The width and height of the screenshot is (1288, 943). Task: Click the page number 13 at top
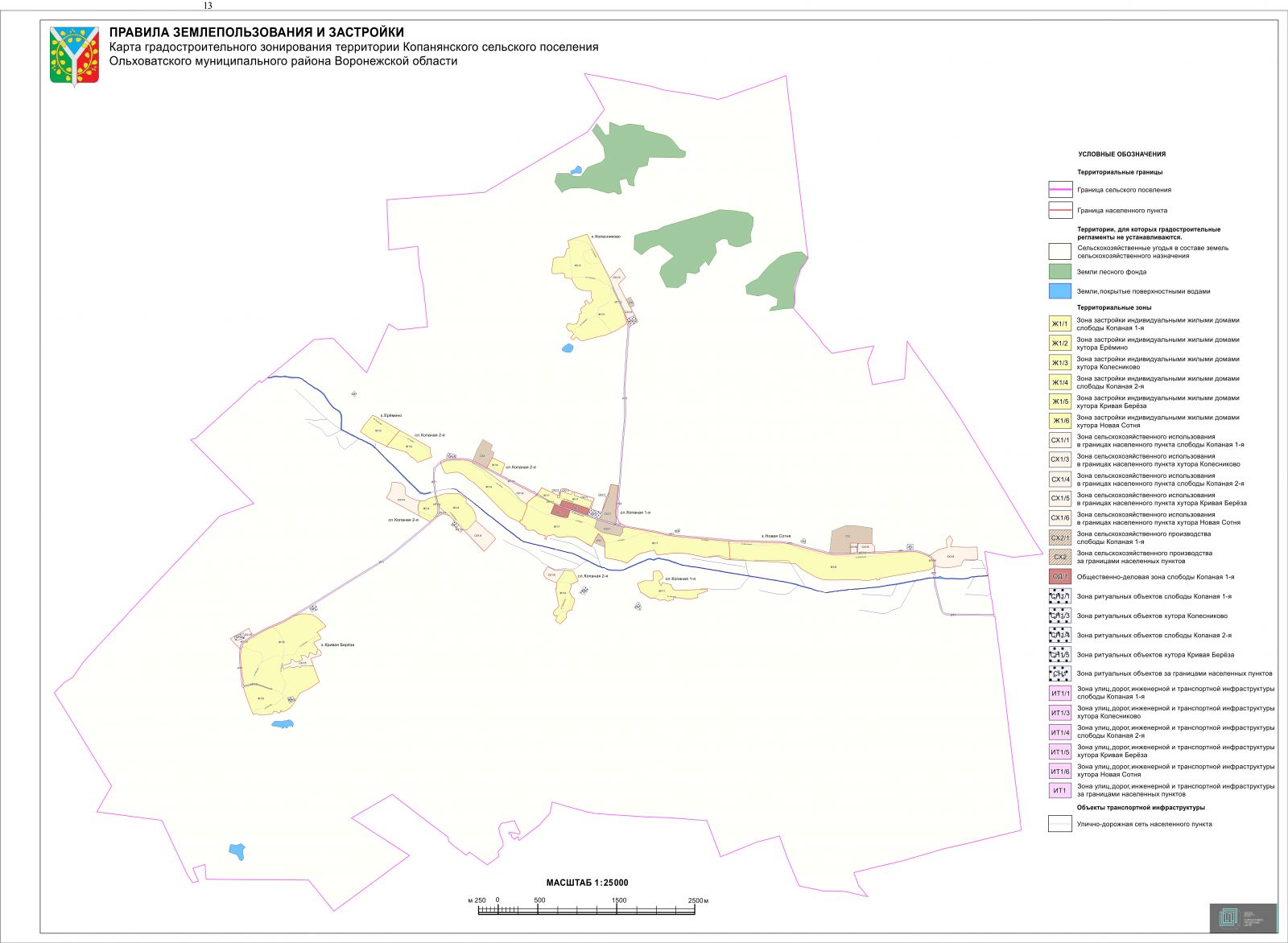coord(208,5)
